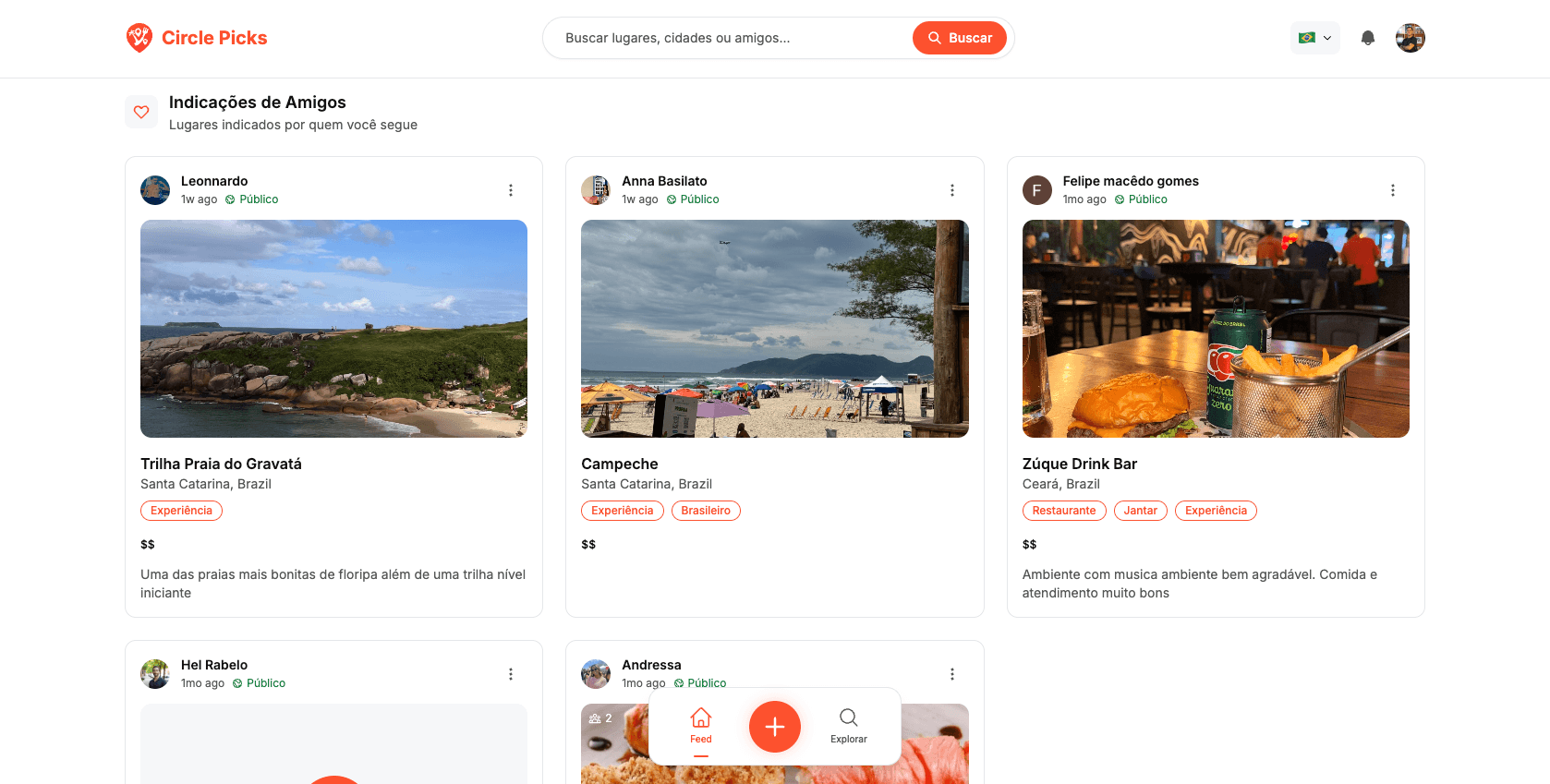Click the heart icon beside Indicações de Amigos
This screenshot has height=784, width=1550.
pyautogui.click(x=141, y=112)
